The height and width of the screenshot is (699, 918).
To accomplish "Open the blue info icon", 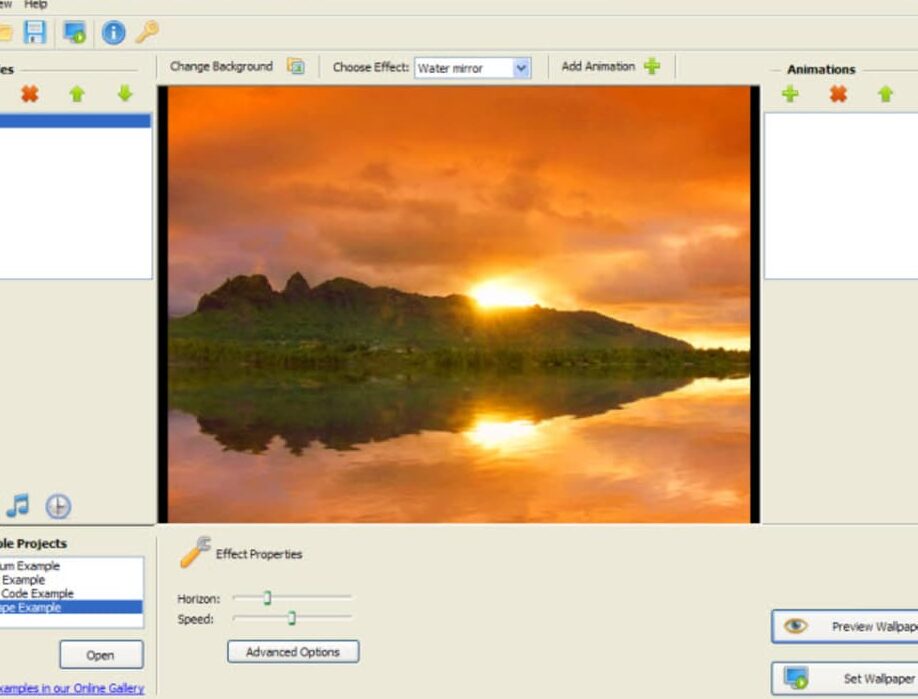I will point(113,33).
